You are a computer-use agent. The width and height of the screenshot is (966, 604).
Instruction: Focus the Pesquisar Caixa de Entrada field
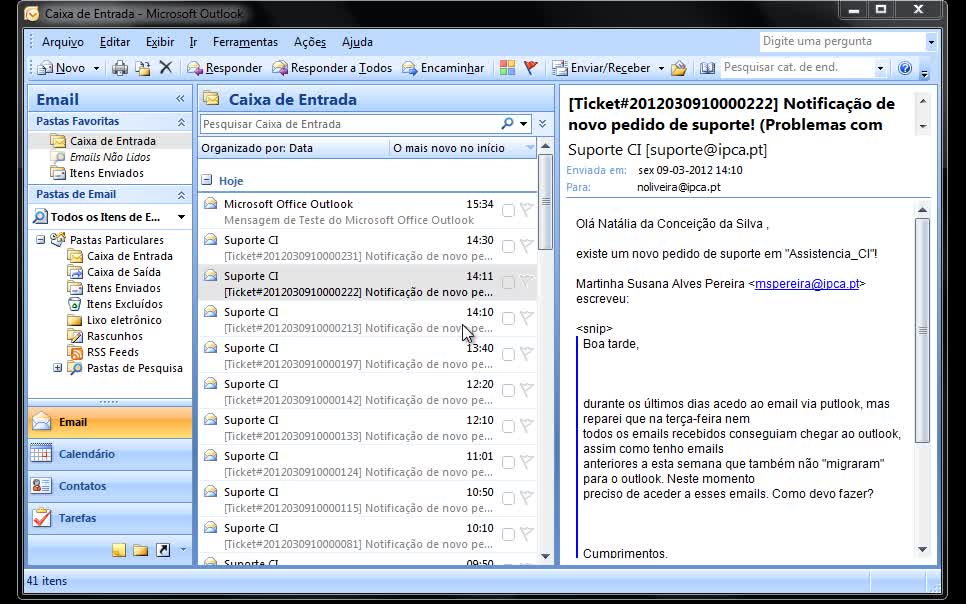349,124
